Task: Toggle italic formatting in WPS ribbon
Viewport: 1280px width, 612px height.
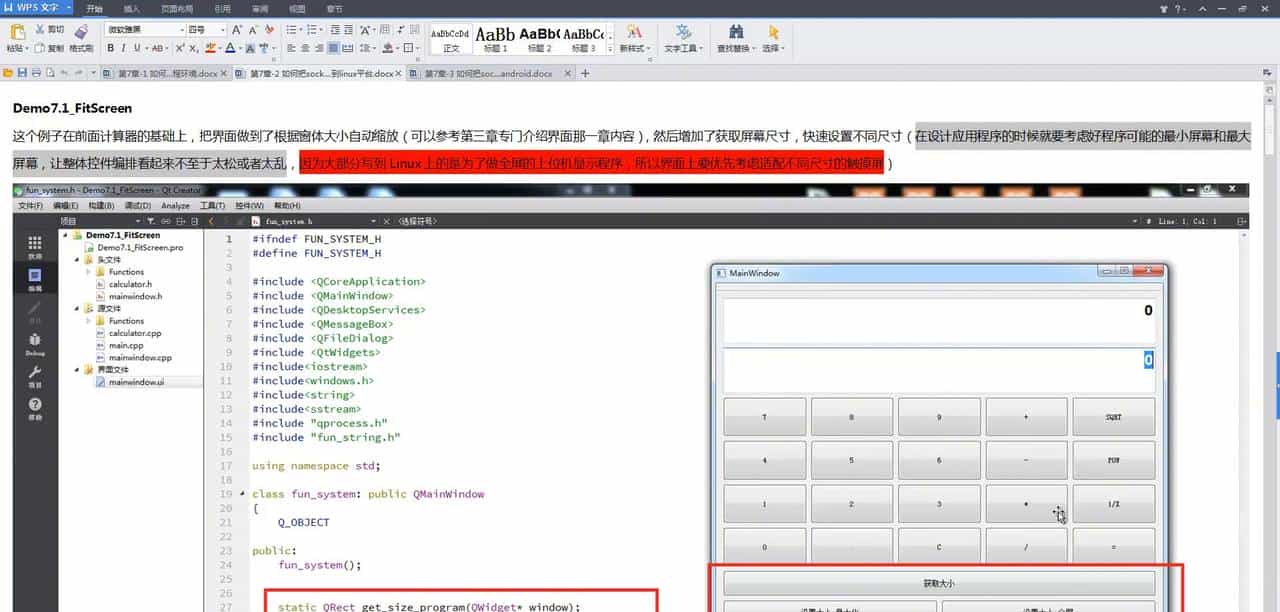Action: coord(123,48)
